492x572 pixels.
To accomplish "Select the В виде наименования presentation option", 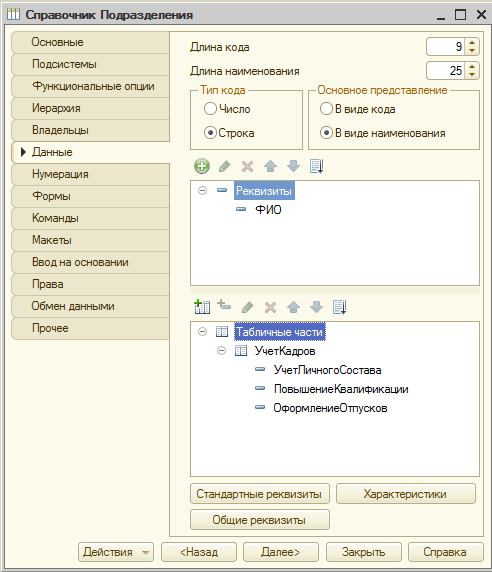I will [x=326, y=133].
